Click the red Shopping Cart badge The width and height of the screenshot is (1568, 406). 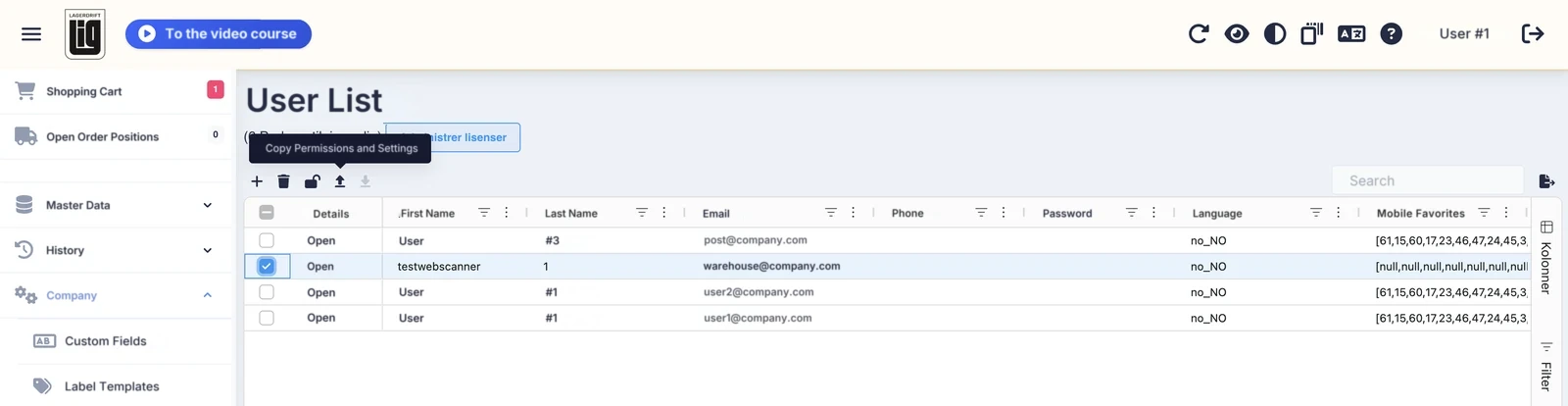(x=216, y=89)
